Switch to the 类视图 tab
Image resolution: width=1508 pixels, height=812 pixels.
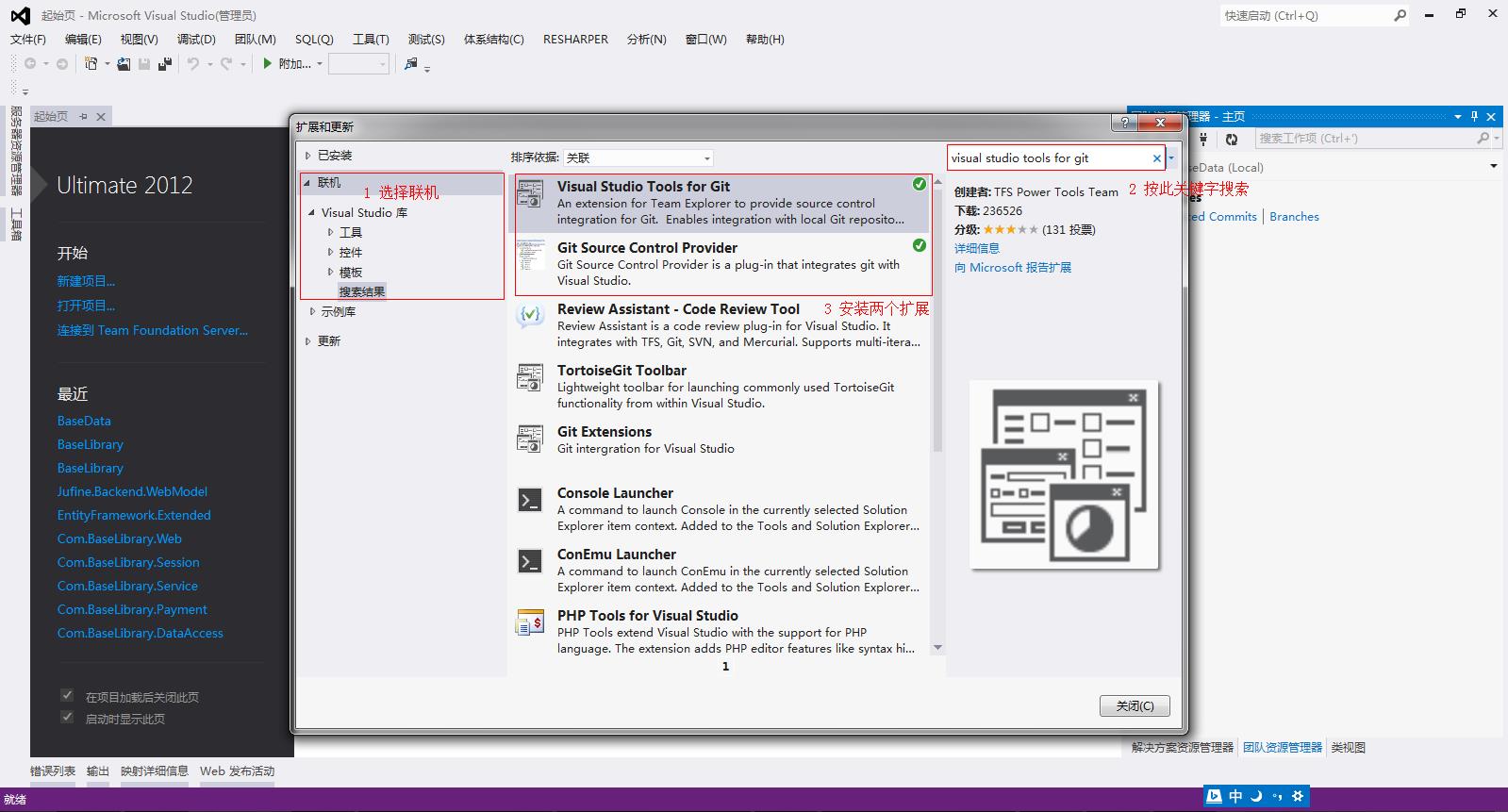[1349, 748]
